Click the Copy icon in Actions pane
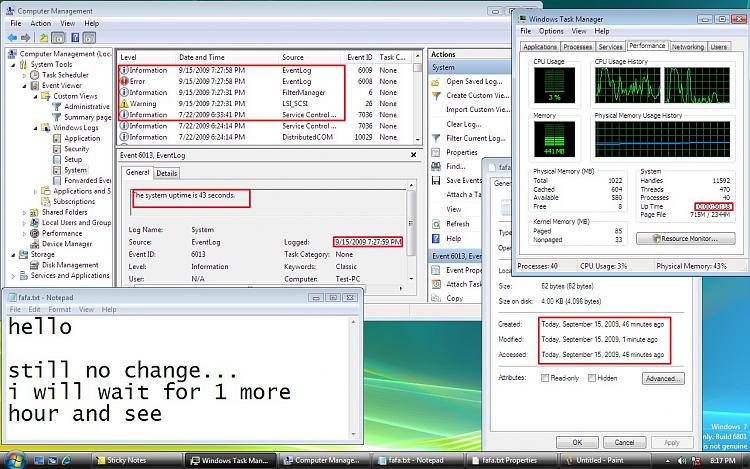 click(x=436, y=298)
